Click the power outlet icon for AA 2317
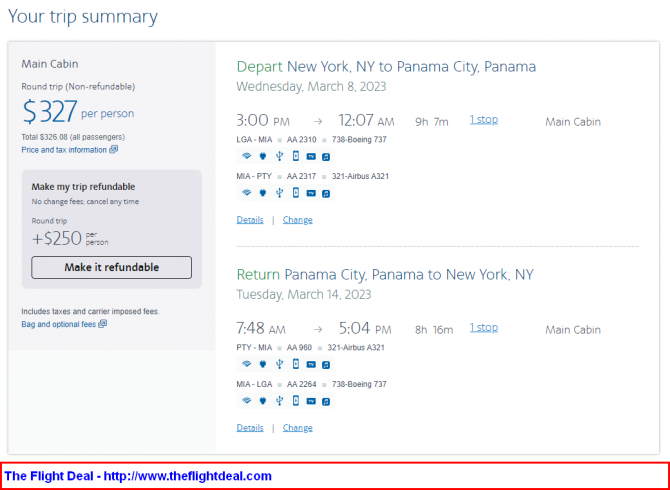This screenshot has height=490, width=670. [x=263, y=193]
